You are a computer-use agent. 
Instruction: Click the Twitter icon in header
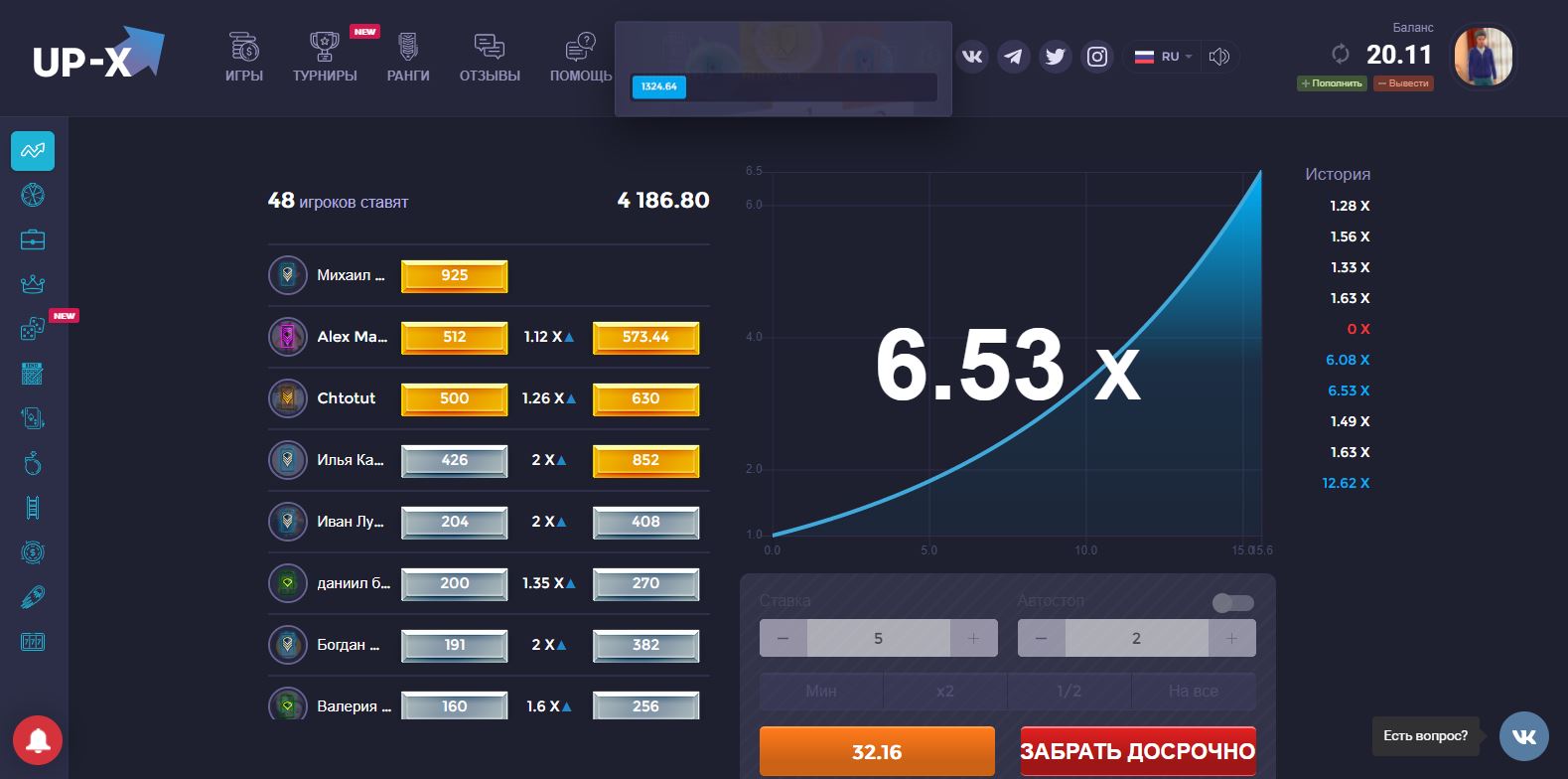(1055, 57)
